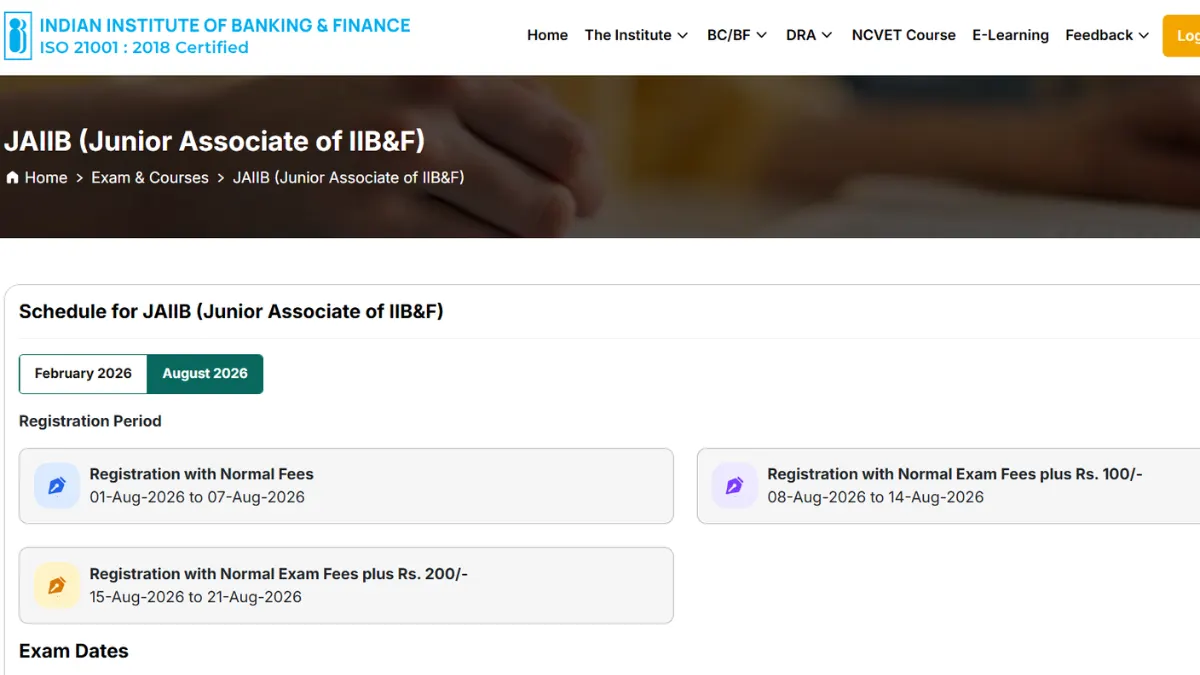Click the blue pen icon for Normal Fees
The width and height of the screenshot is (1200, 675).
point(57,486)
